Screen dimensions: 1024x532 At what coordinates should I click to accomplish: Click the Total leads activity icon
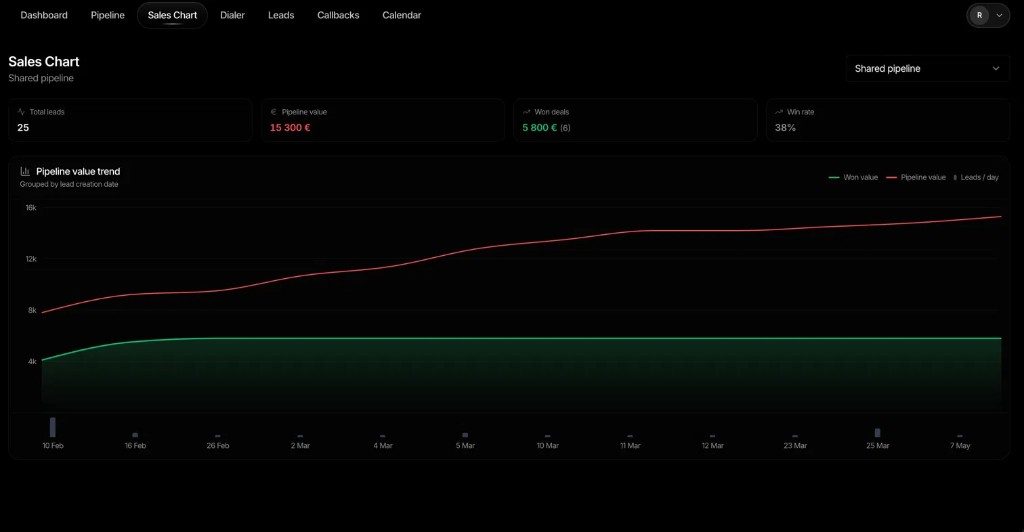[x=22, y=112]
